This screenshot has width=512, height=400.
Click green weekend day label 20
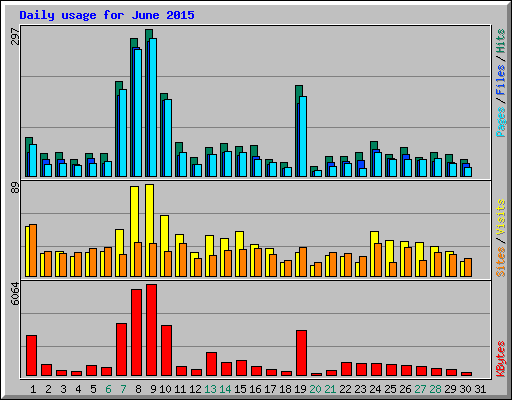tap(315, 389)
